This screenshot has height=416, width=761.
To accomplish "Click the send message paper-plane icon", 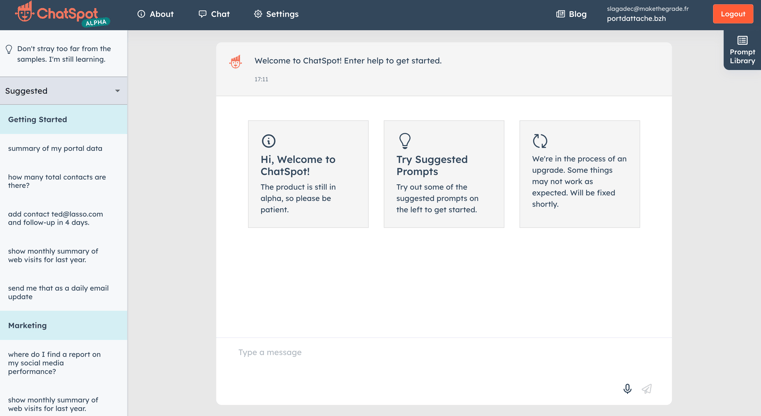I will tap(647, 389).
